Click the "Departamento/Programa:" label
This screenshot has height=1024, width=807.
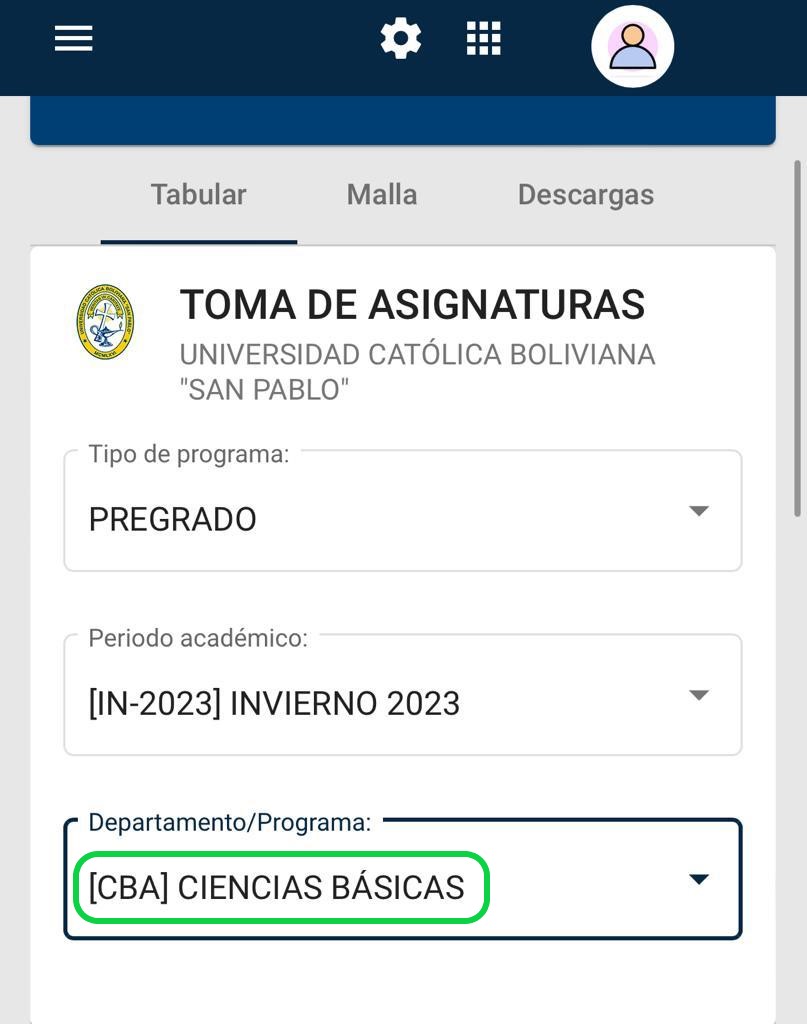[230, 822]
